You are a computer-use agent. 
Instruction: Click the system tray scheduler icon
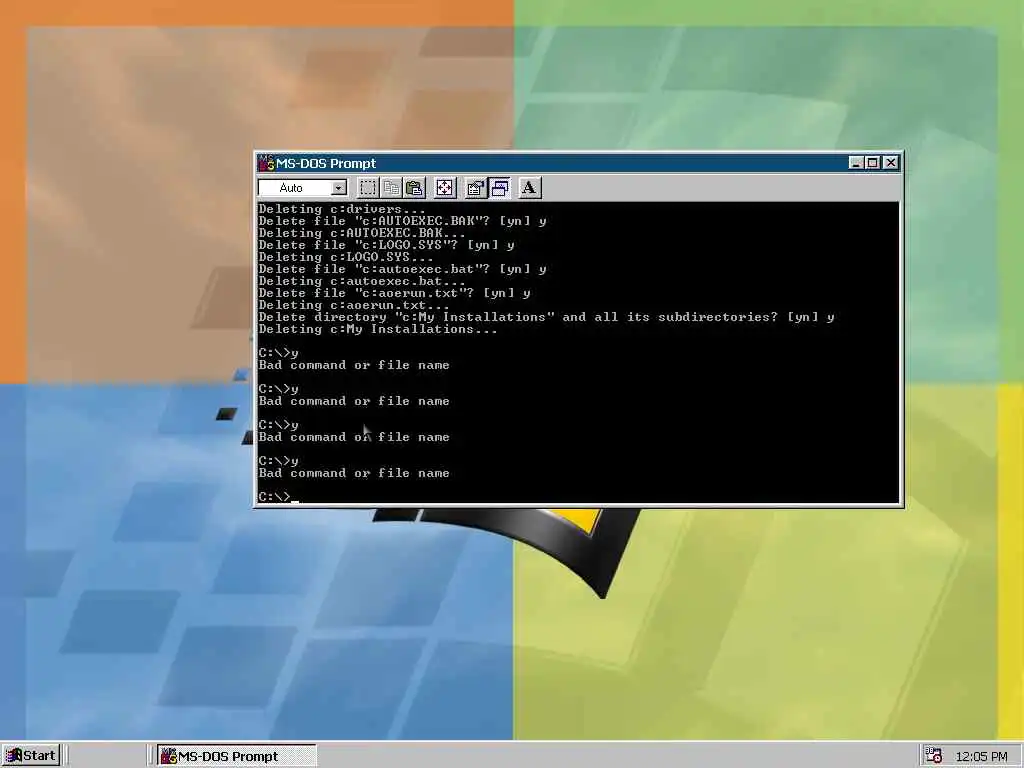933,756
